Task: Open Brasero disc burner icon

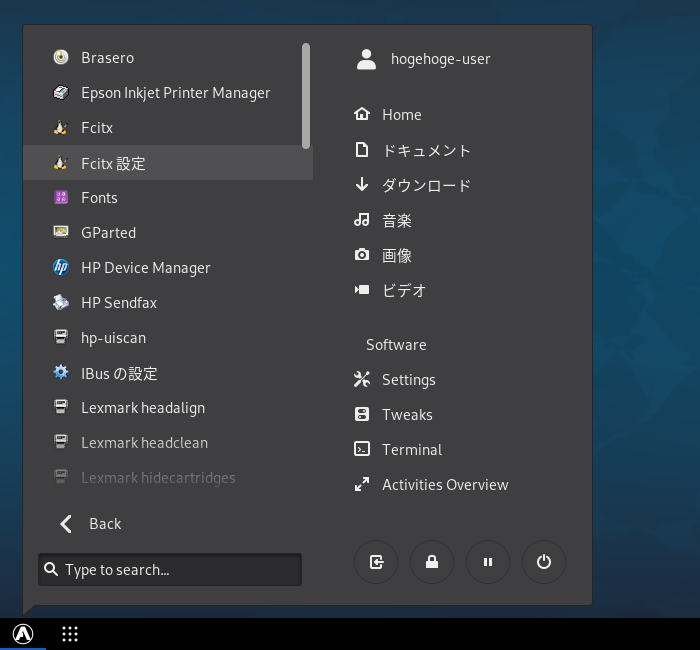Action: click(x=61, y=57)
